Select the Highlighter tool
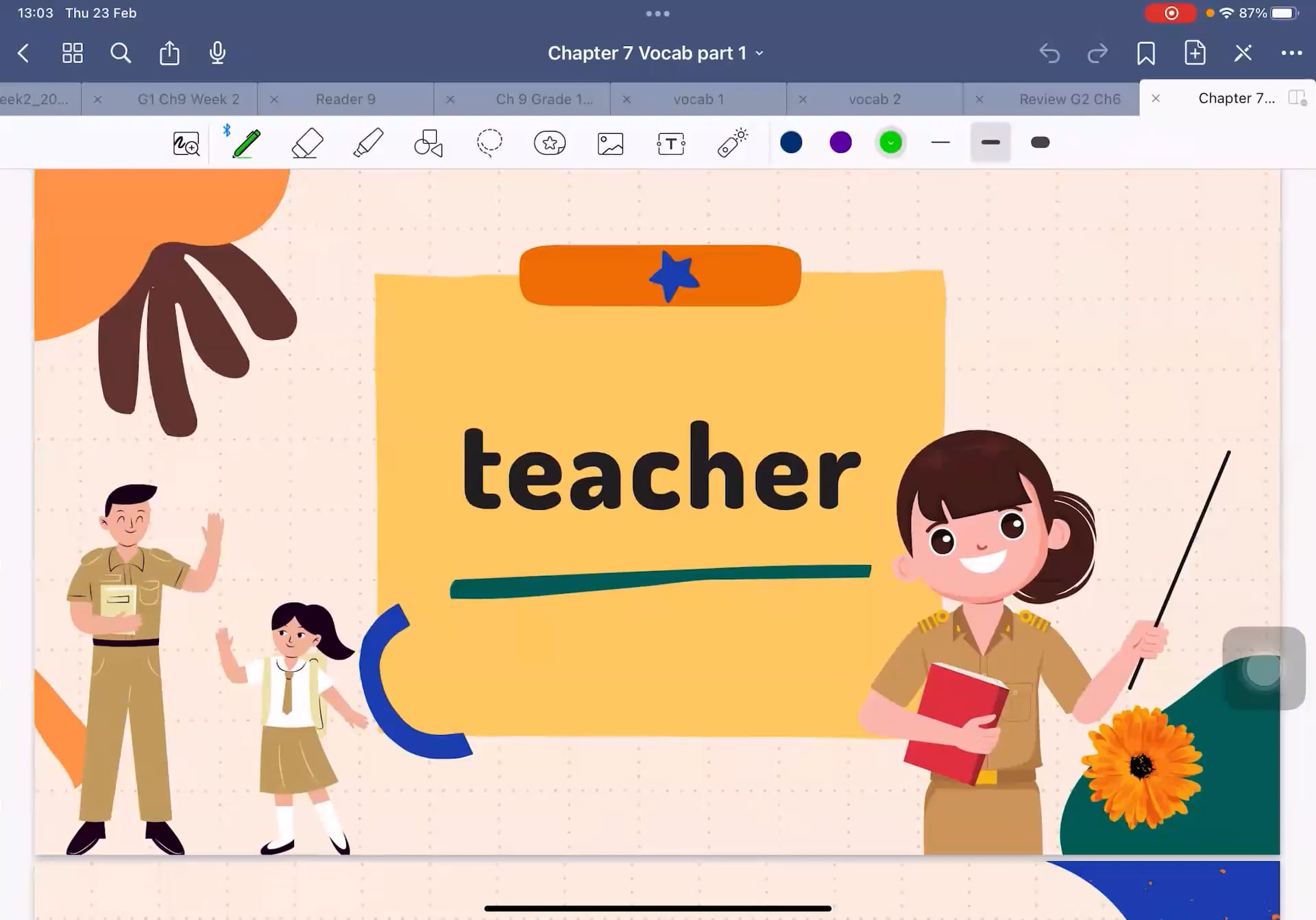This screenshot has height=920, width=1316. point(368,143)
